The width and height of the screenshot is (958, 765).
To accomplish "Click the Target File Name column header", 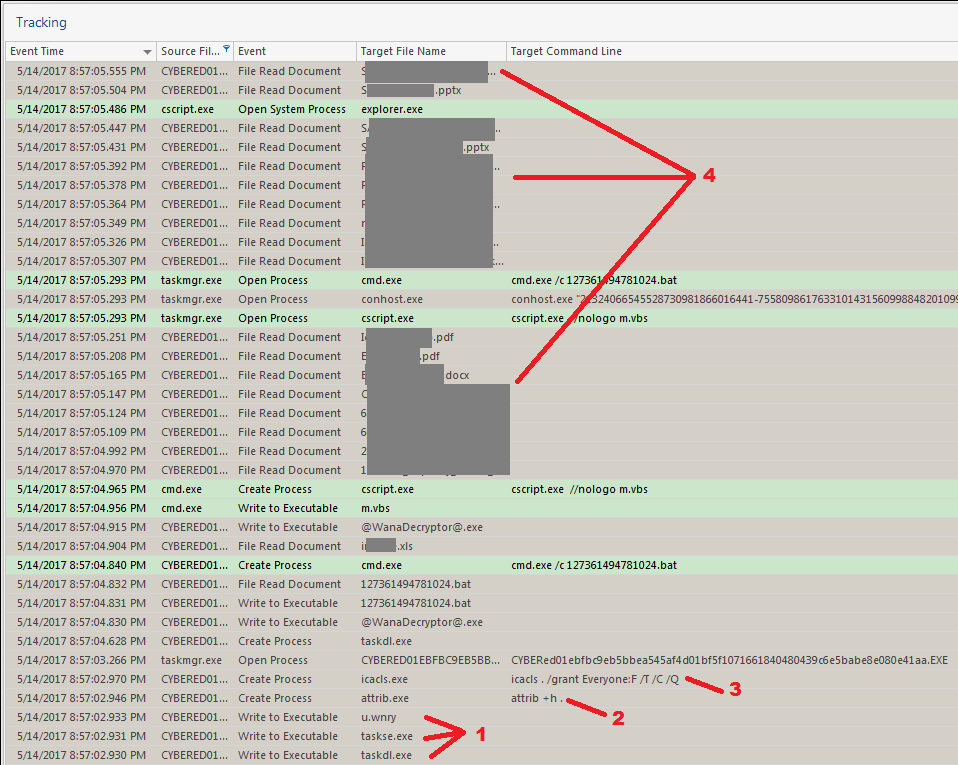I will [x=403, y=51].
